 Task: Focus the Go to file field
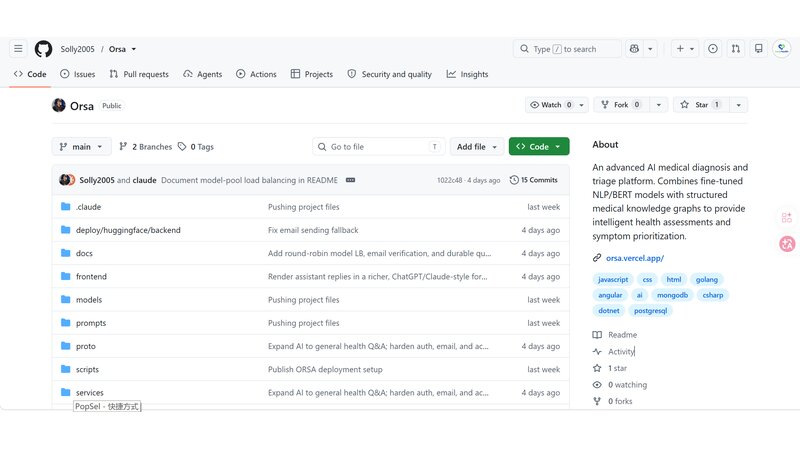(x=379, y=146)
